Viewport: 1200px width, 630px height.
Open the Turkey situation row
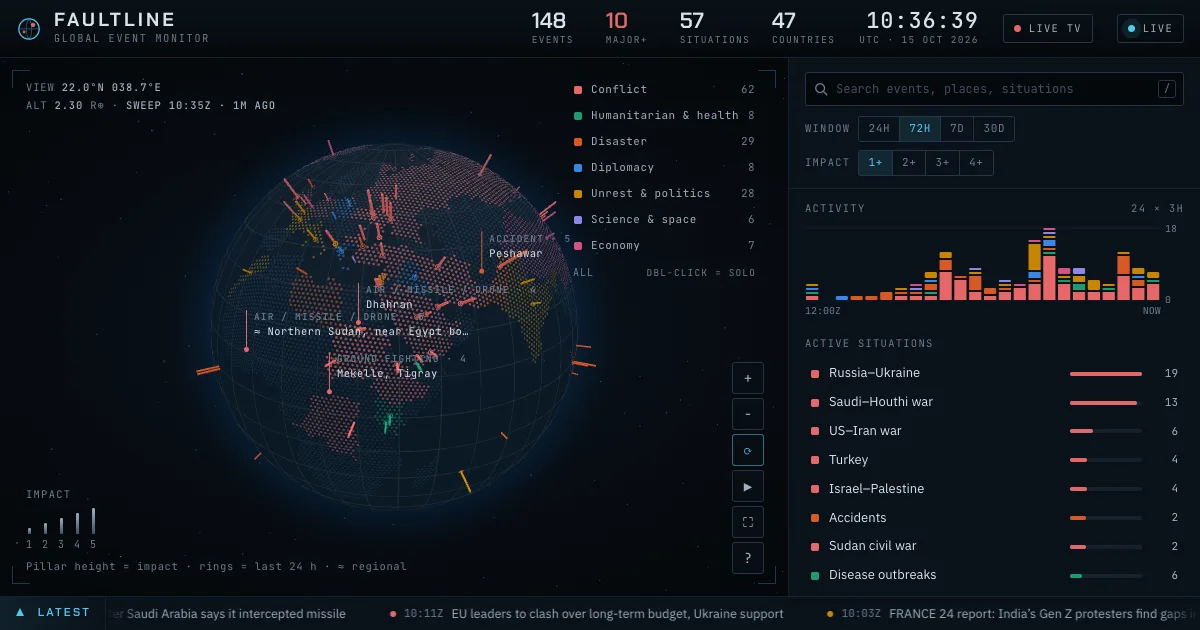pos(994,460)
